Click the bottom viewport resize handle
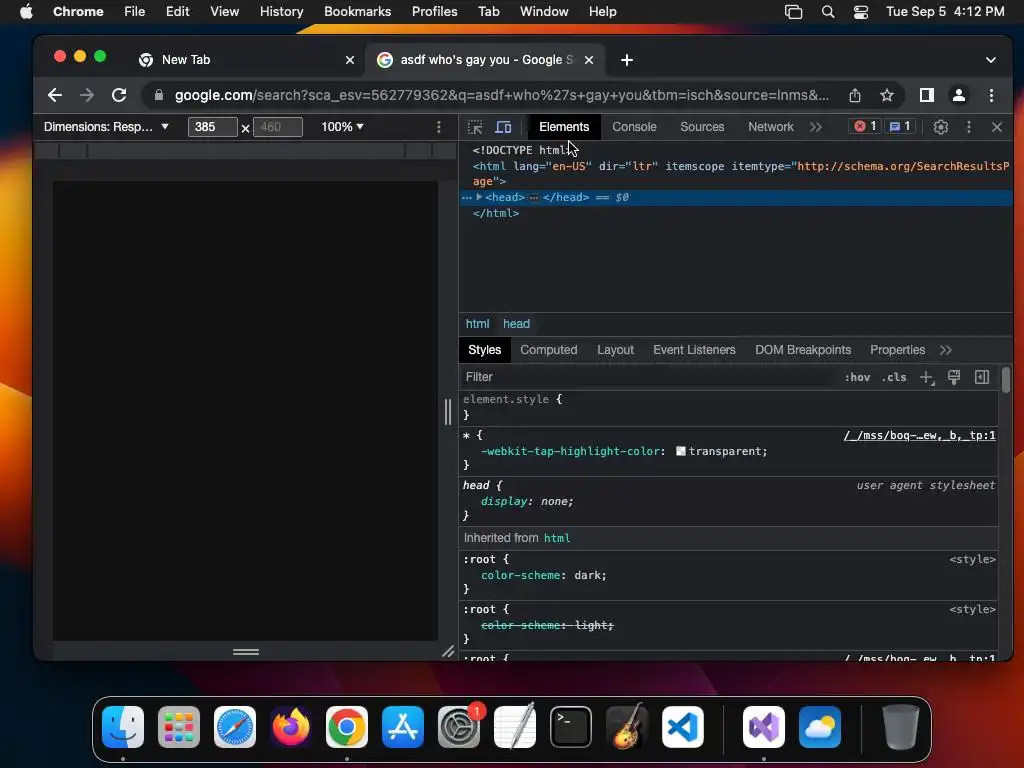The height and width of the screenshot is (768, 1024). [246, 652]
